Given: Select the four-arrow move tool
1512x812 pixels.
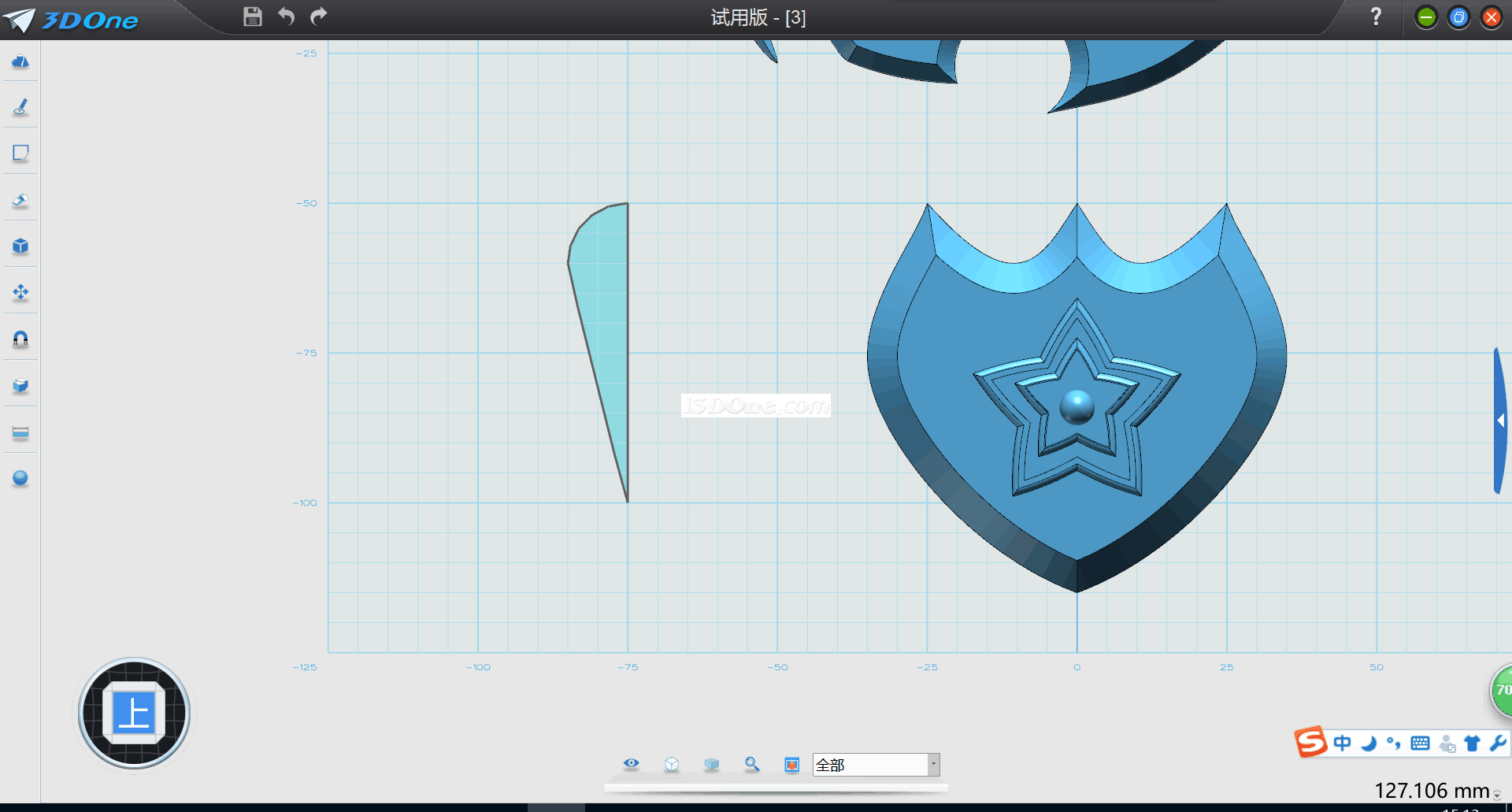Looking at the screenshot, I should (20, 293).
